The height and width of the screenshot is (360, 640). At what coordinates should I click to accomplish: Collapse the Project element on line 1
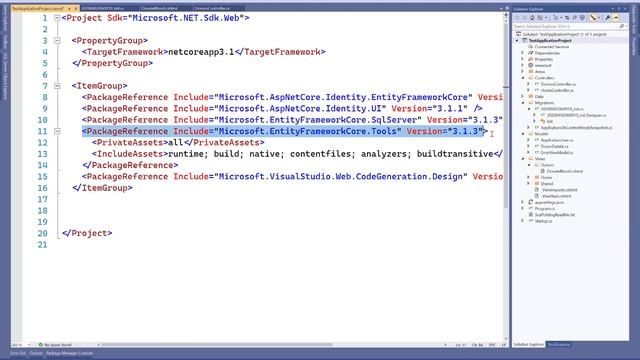tap(57, 18)
